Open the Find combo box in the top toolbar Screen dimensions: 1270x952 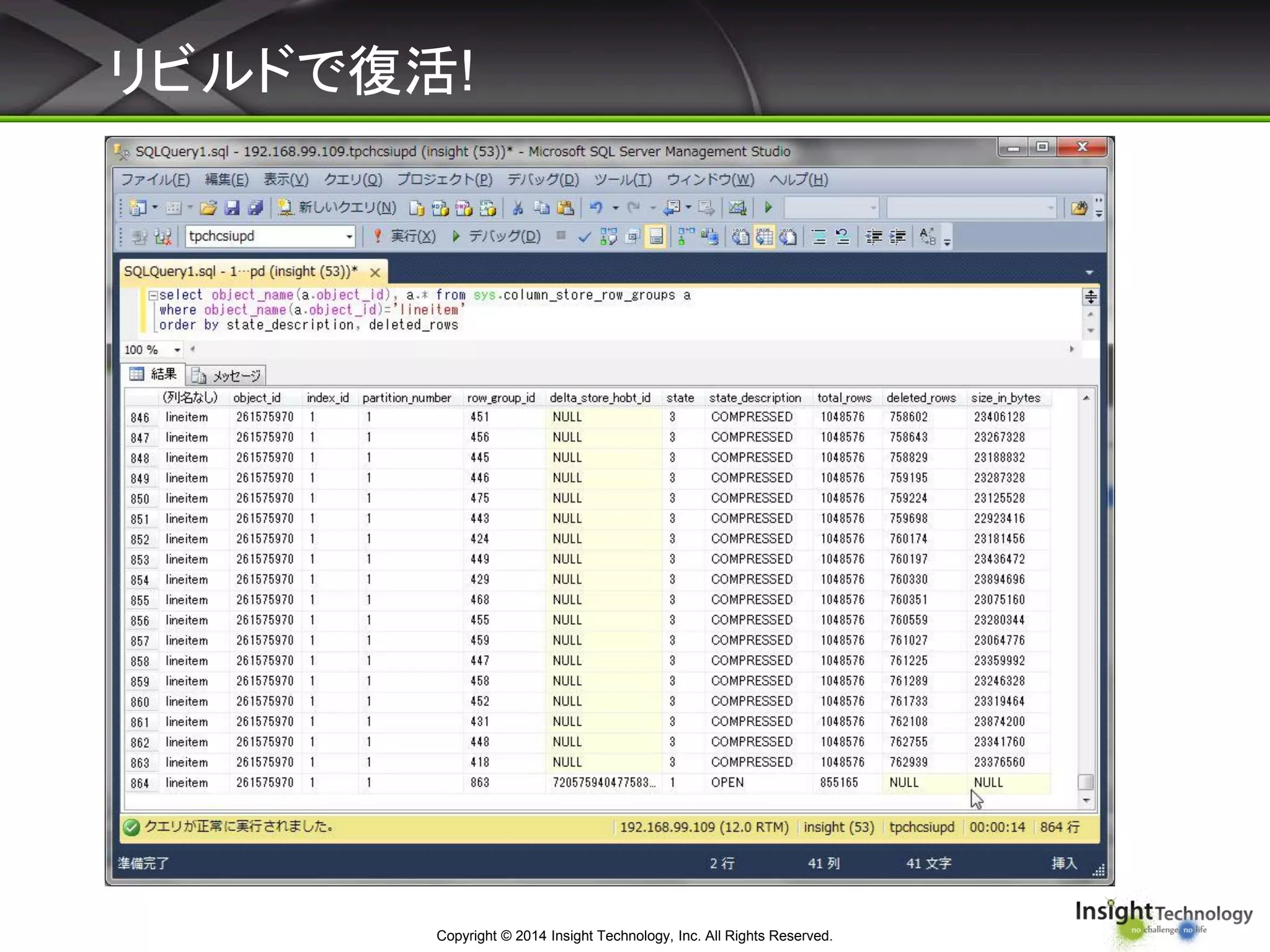click(x=972, y=208)
